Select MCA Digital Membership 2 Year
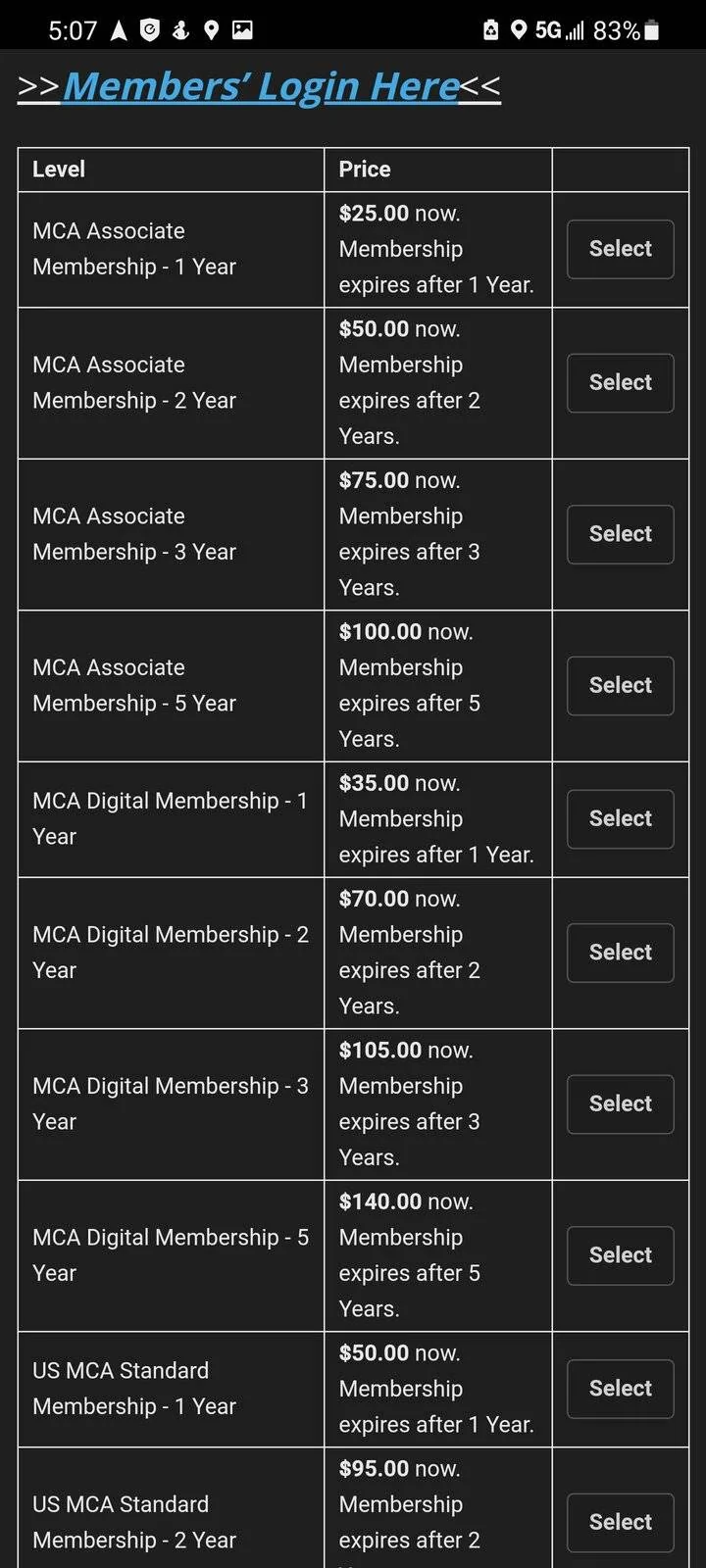The height and width of the screenshot is (1568, 706). (x=620, y=953)
